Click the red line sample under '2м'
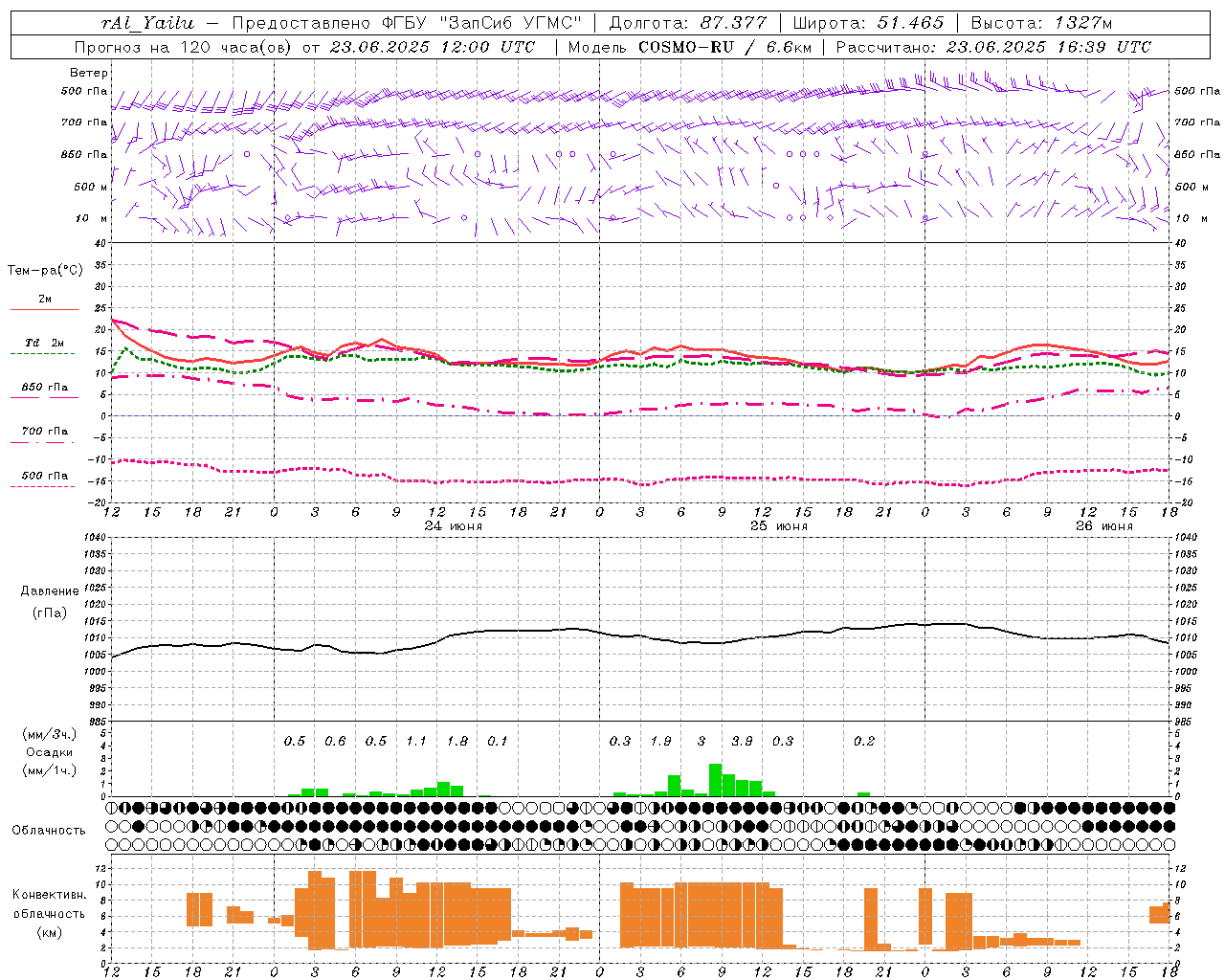The image size is (1225, 980). click(44, 310)
